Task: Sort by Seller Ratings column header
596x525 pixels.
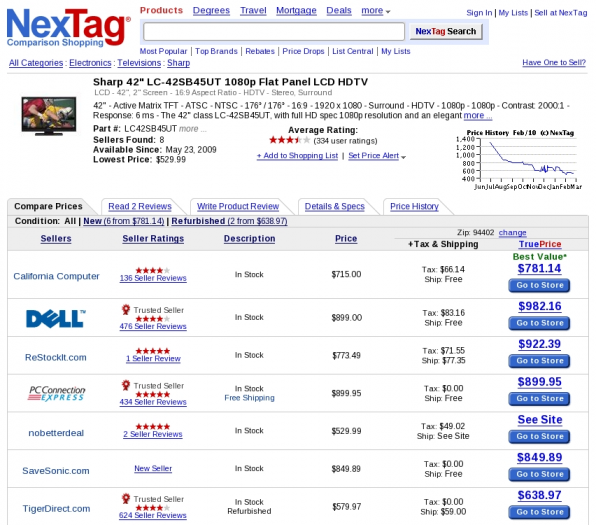Action: 153,239
